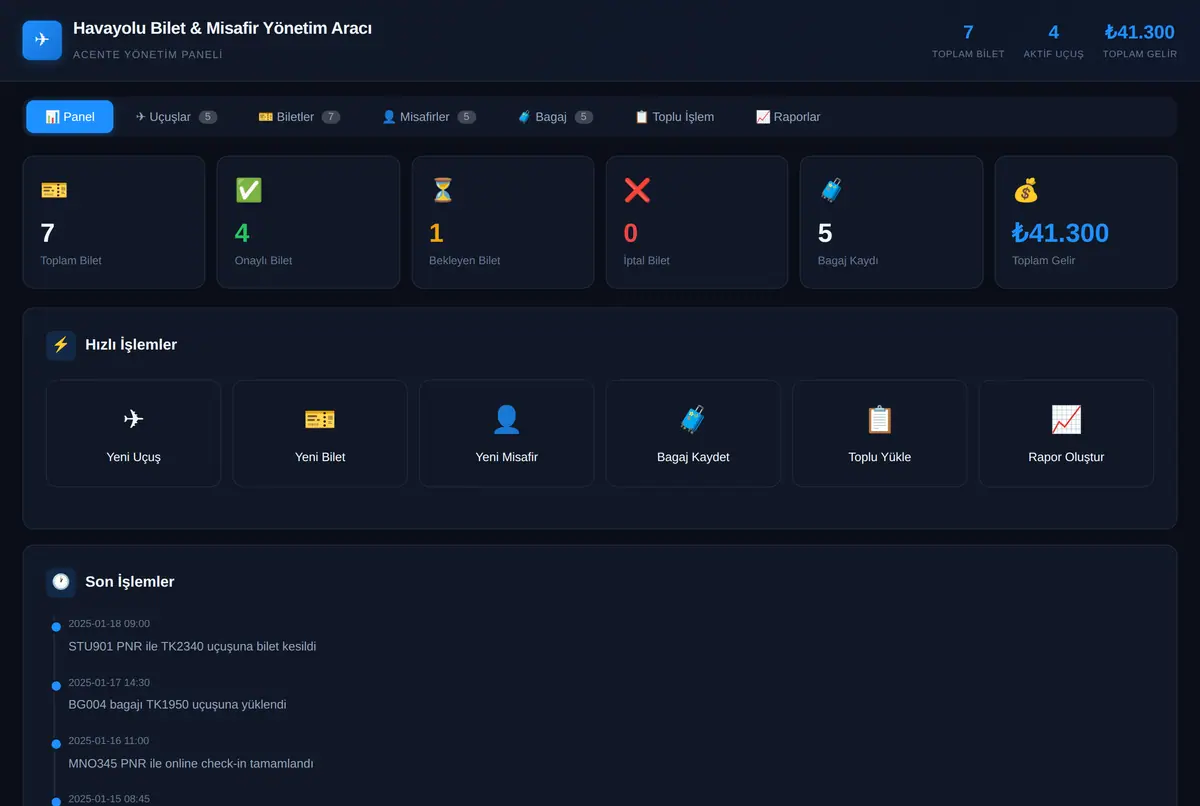Click the luggage icon above Bagaj Kaydı
Viewport: 1200px width, 806px height.
coord(831,190)
